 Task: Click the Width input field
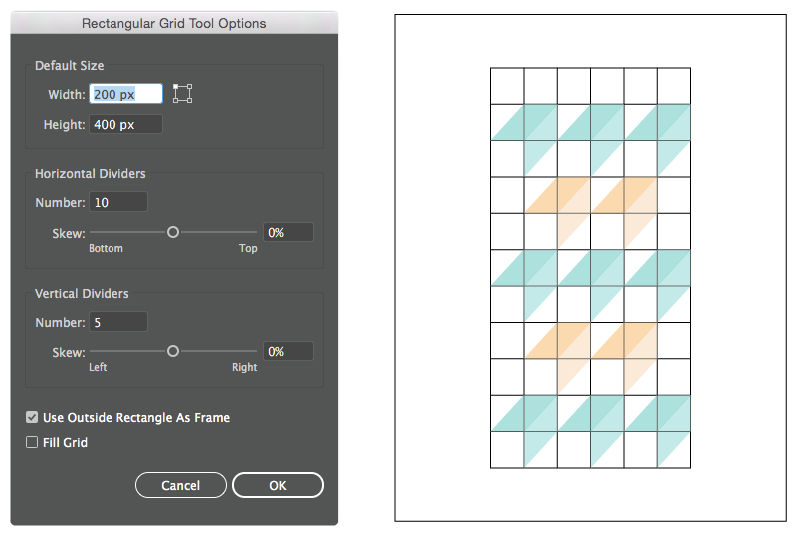pos(126,94)
